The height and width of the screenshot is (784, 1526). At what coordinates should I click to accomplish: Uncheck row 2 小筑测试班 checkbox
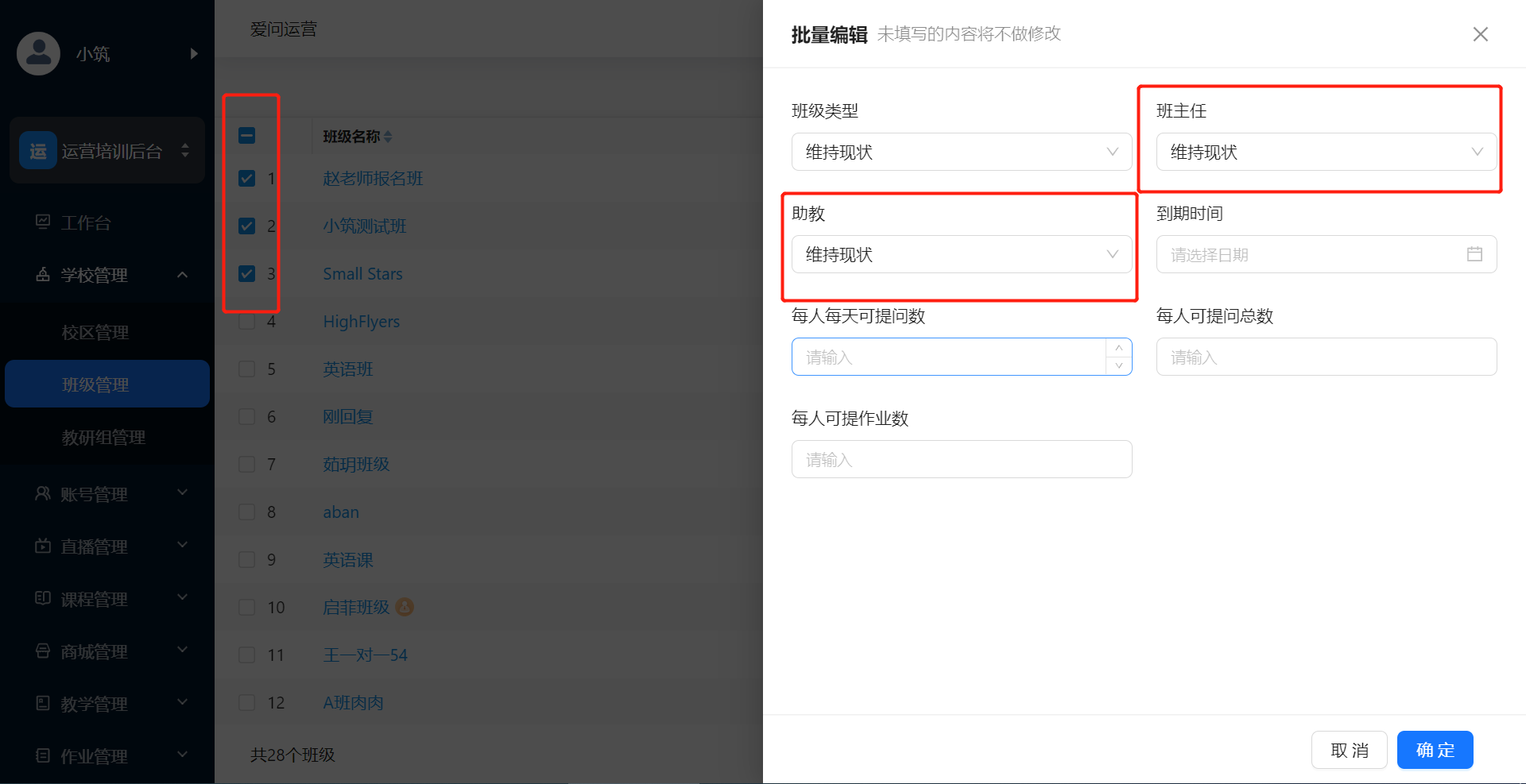coord(247,226)
